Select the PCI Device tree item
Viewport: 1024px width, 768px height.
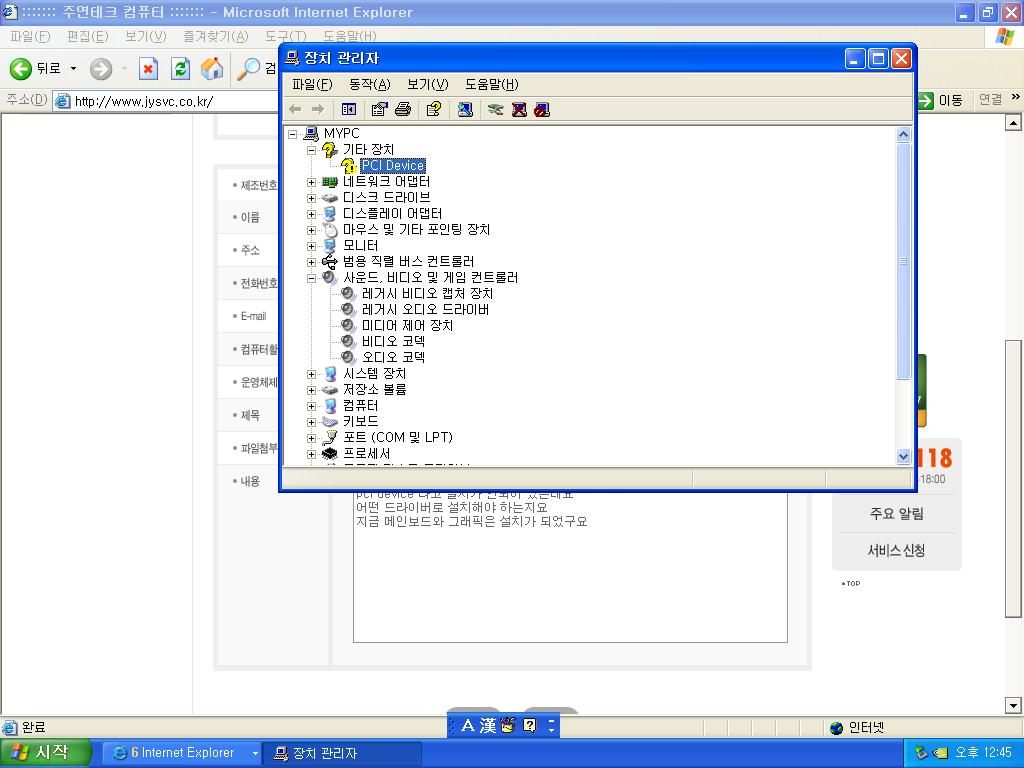pos(393,166)
